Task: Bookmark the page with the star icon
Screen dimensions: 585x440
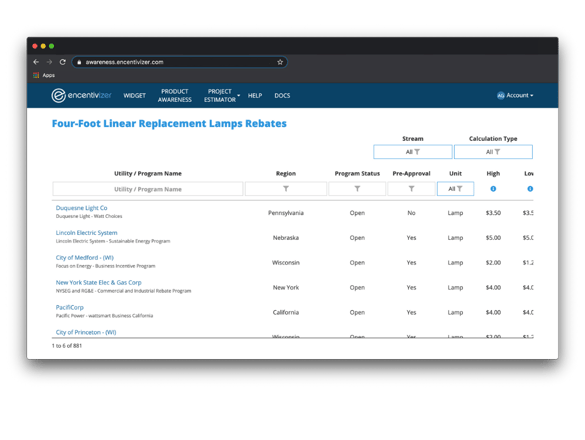Action: click(280, 62)
